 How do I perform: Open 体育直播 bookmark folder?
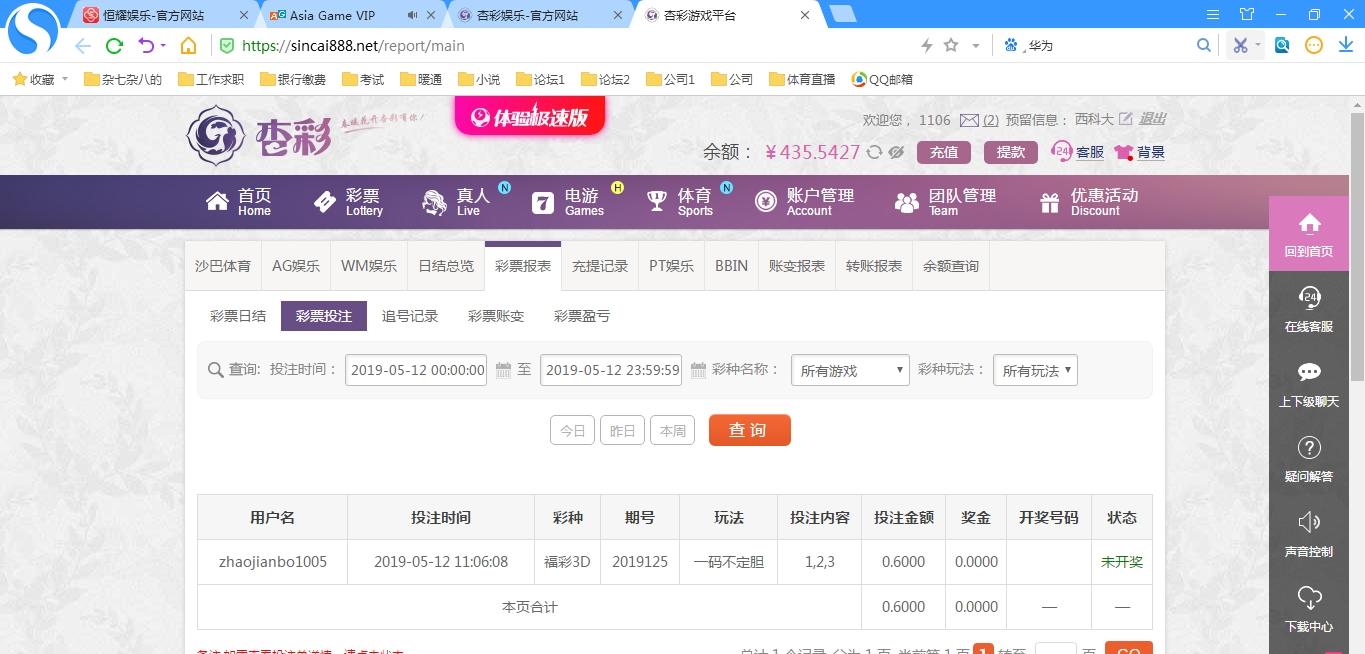(802, 79)
